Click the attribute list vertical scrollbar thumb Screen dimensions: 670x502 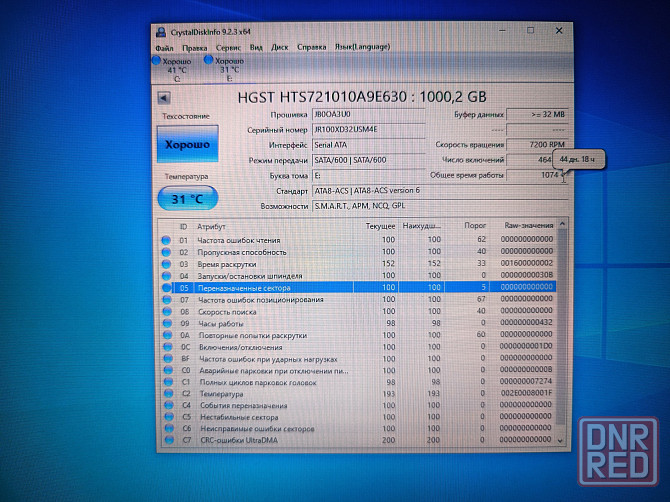point(562,327)
